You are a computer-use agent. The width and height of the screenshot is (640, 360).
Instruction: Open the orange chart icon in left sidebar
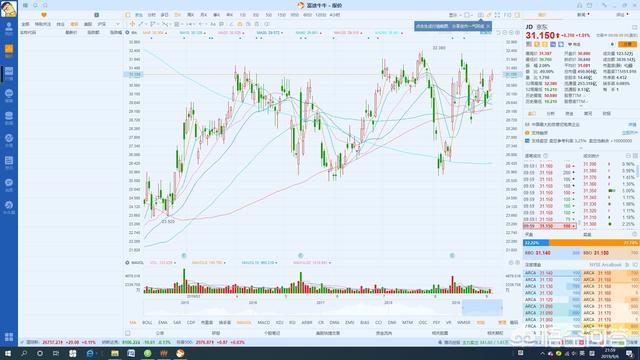(9, 50)
